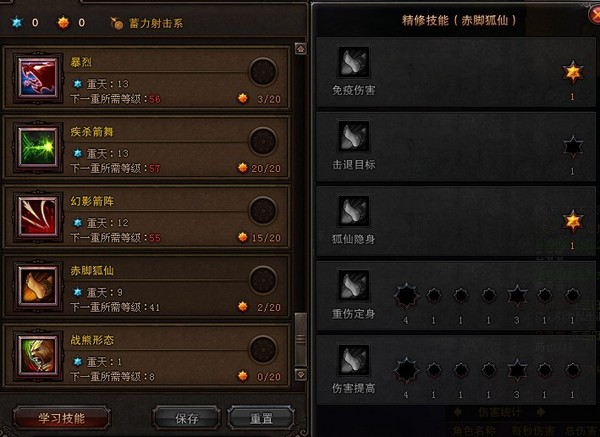Select the 战熊形态 bear skill icon
The height and width of the screenshot is (437, 600).
point(38,355)
